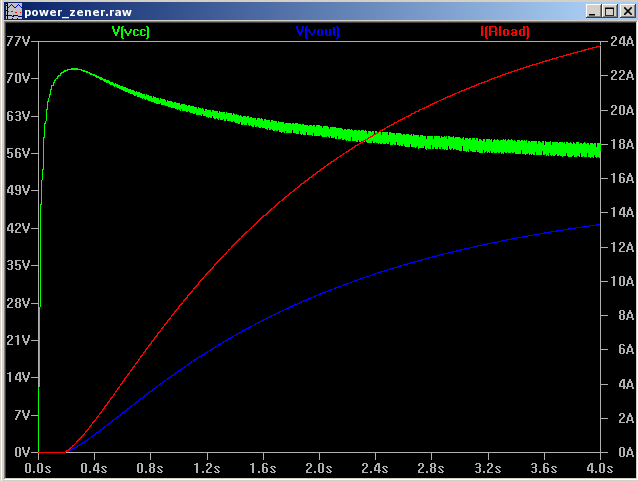Click the 0A right axis label

pos(626,452)
